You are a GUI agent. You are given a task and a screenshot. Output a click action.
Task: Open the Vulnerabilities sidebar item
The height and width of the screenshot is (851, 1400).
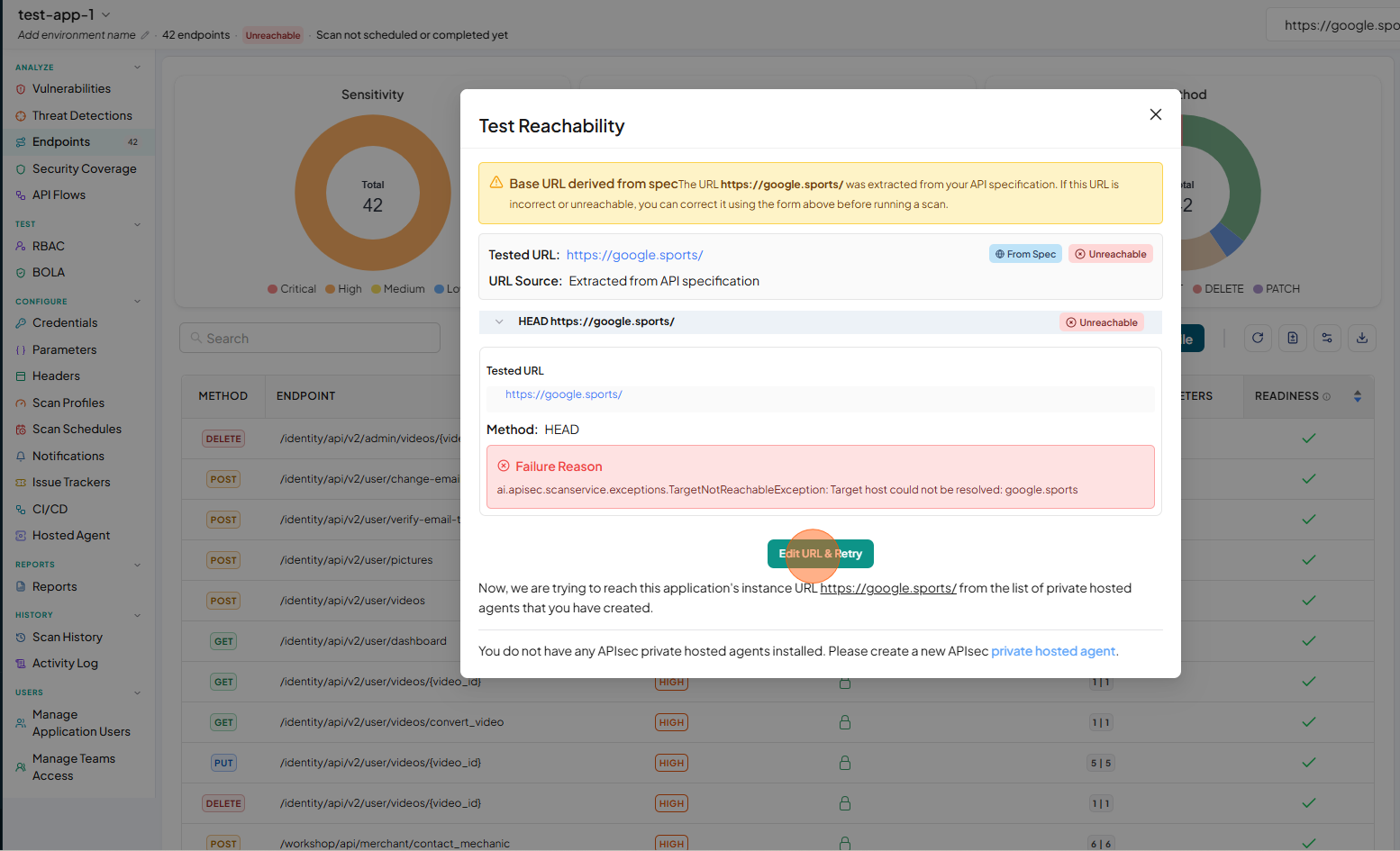click(71, 89)
